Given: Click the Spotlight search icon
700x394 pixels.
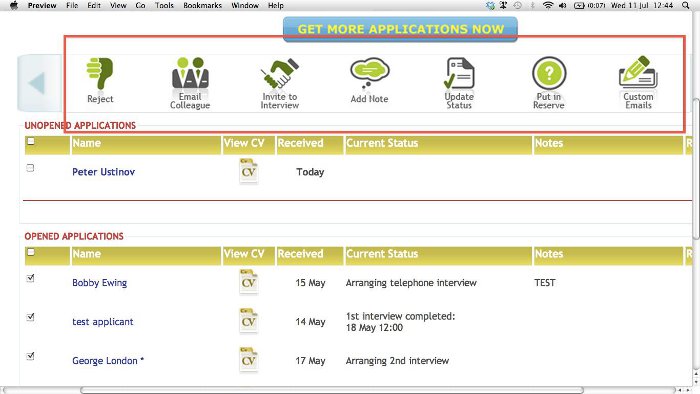Looking at the screenshot, I should click(x=685, y=5).
